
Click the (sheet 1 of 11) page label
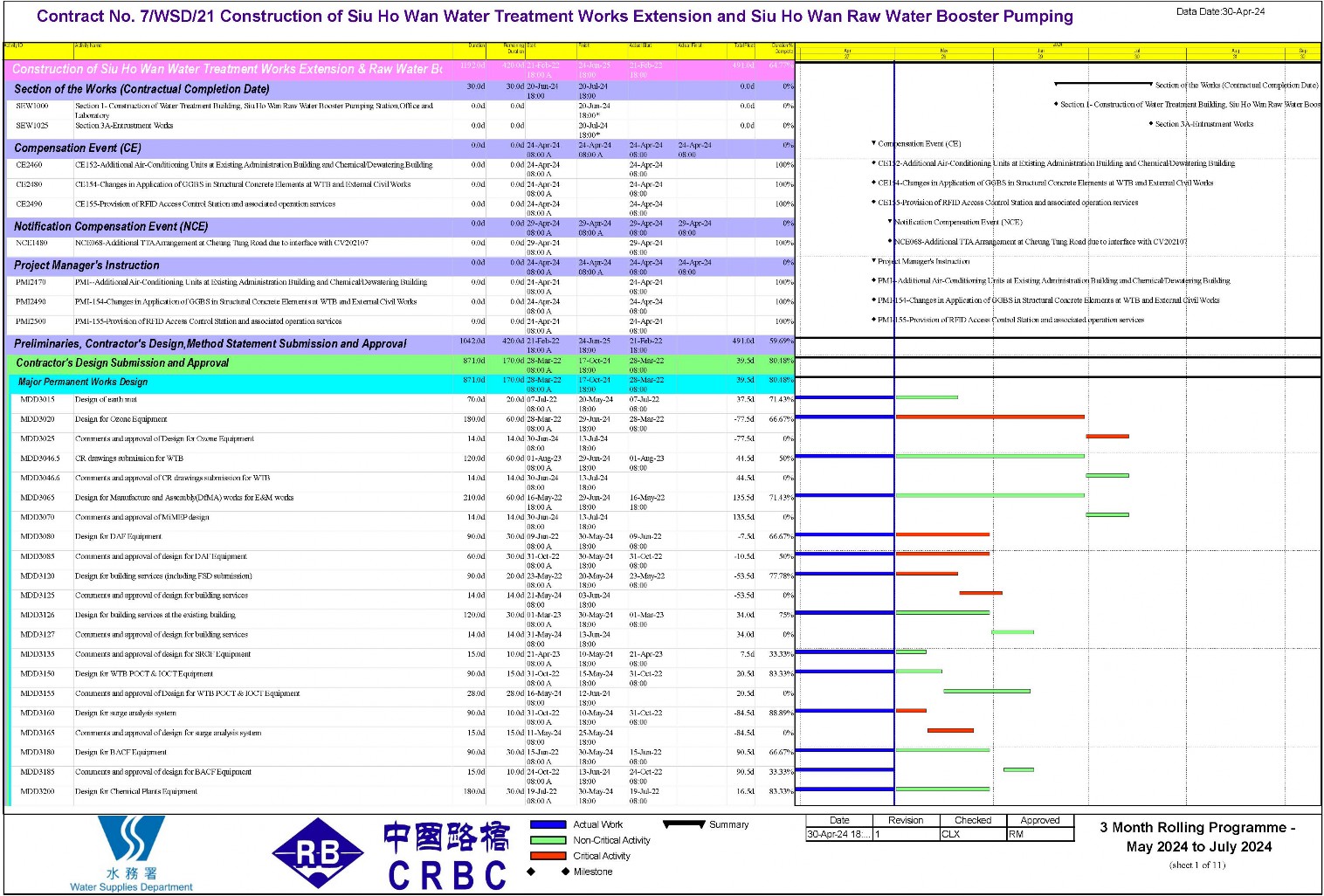(x=1197, y=865)
